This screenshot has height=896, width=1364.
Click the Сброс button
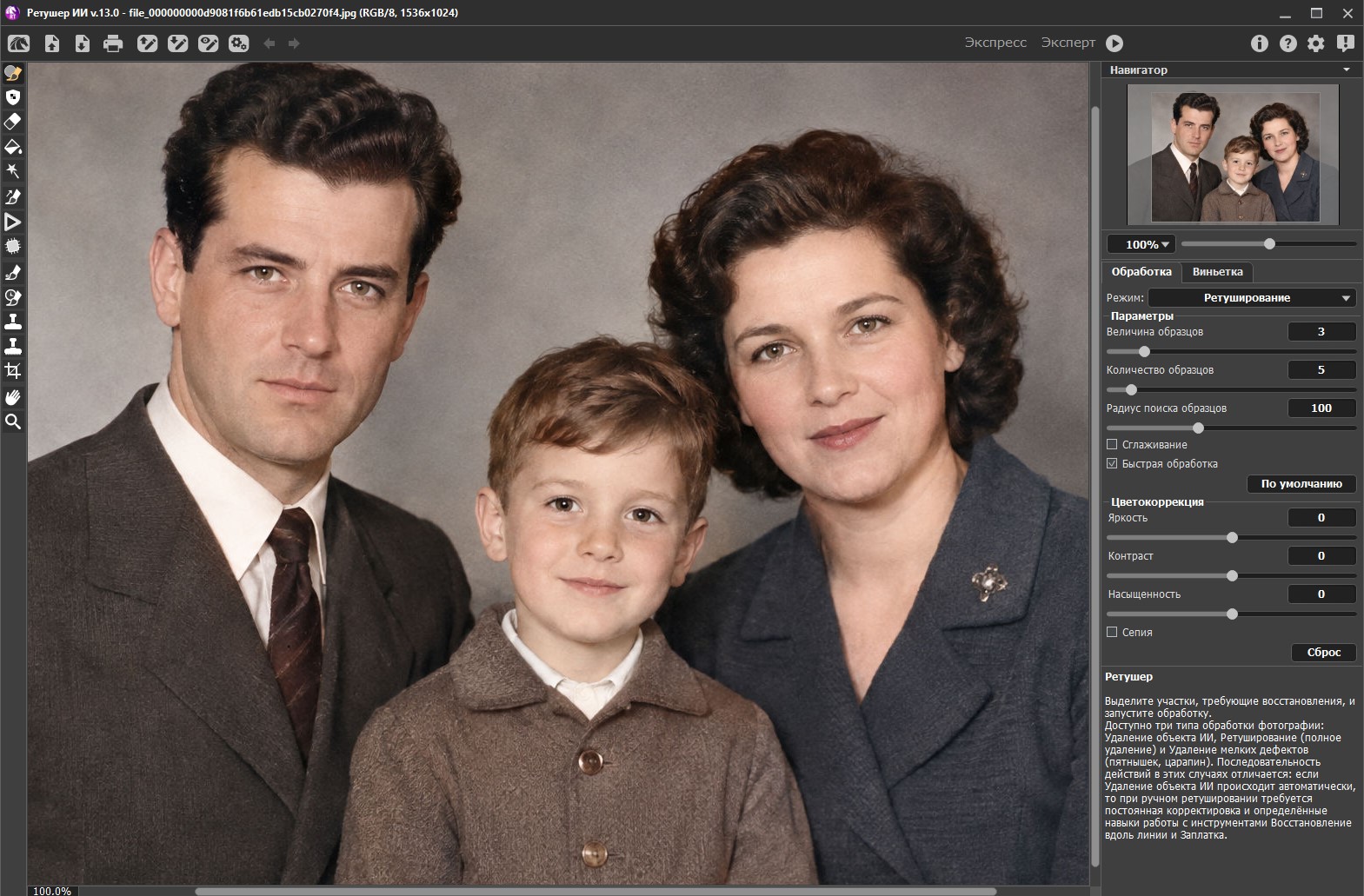[x=1324, y=653]
